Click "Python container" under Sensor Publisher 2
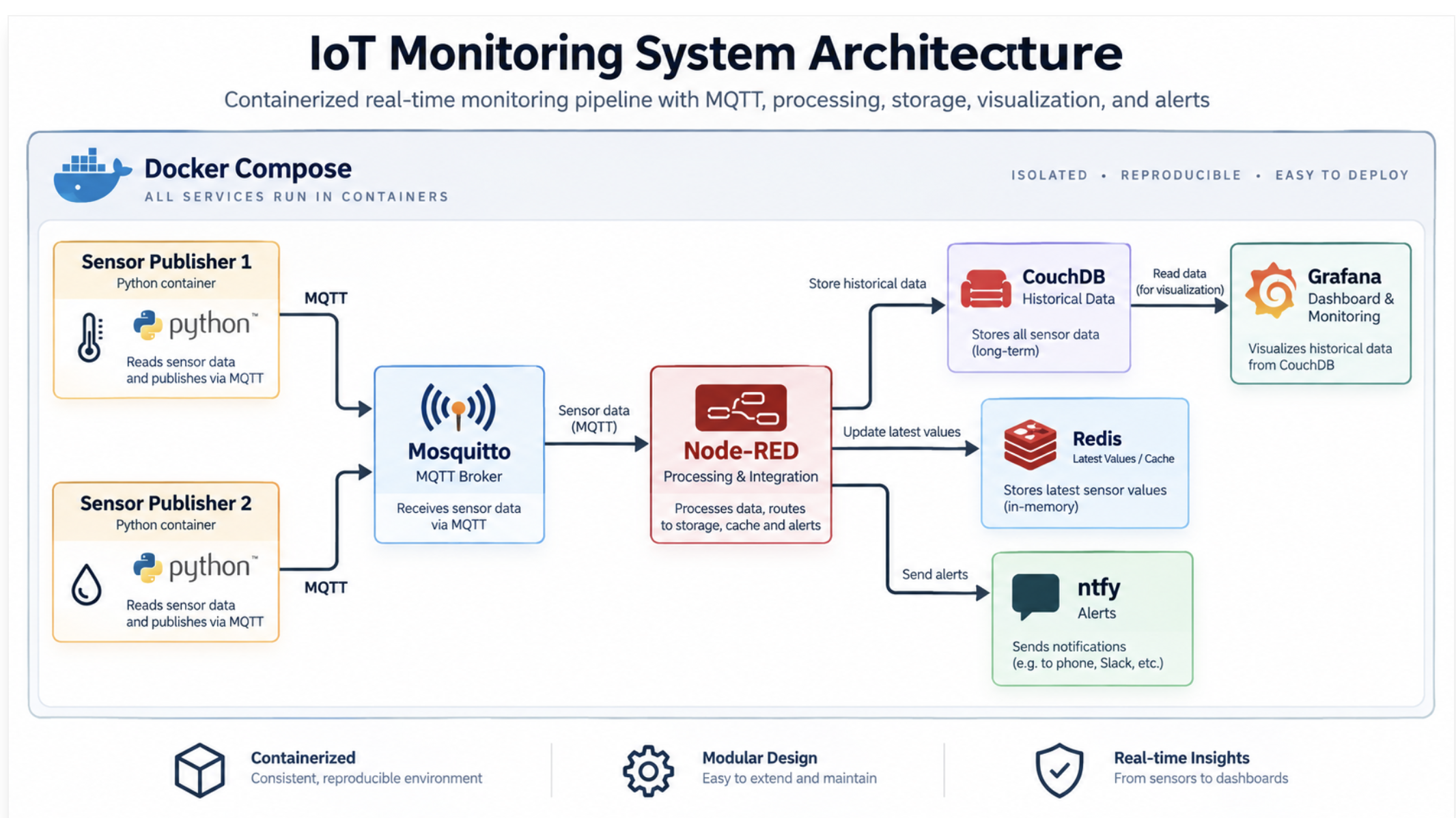The height and width of the screenshot is (818, 1456). tap(166, 525)
